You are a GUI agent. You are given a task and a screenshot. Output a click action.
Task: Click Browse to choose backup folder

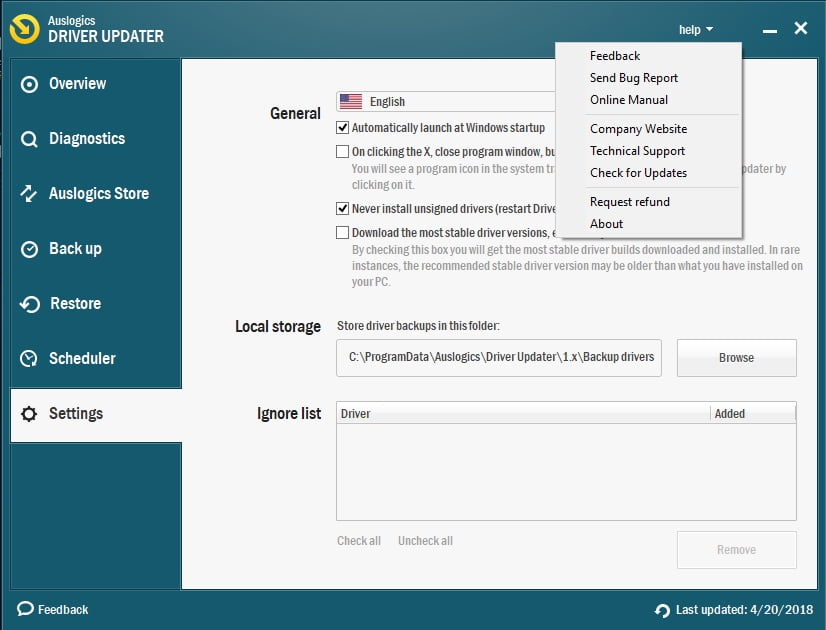coord(736,358)
